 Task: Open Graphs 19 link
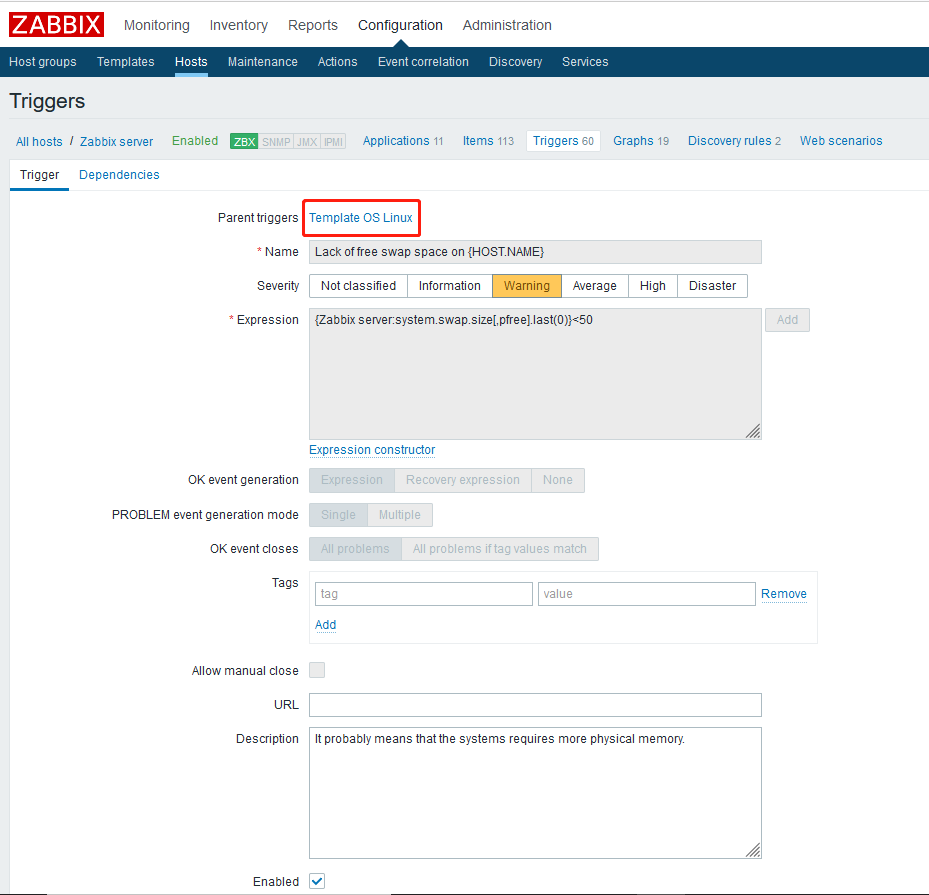click(641, 141)
